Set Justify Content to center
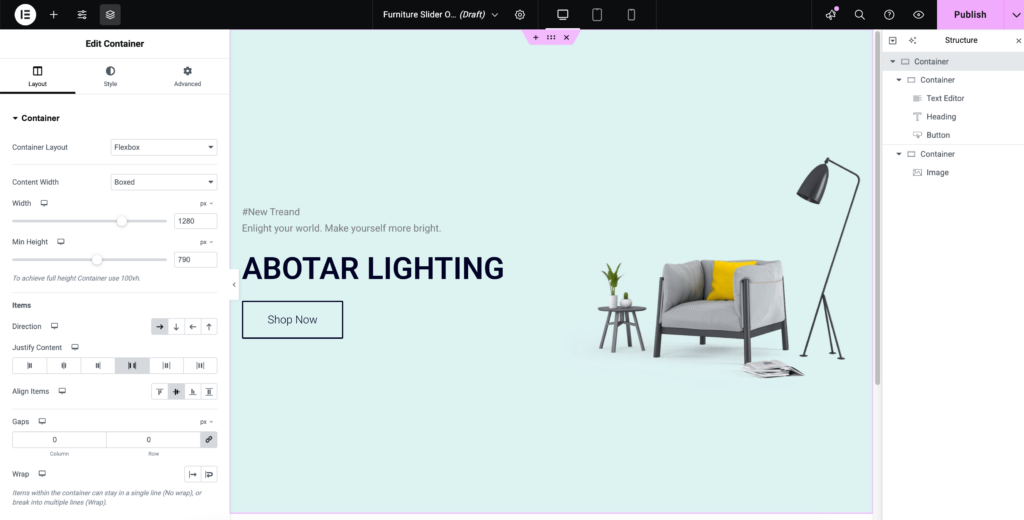 (x=63, y=366)
